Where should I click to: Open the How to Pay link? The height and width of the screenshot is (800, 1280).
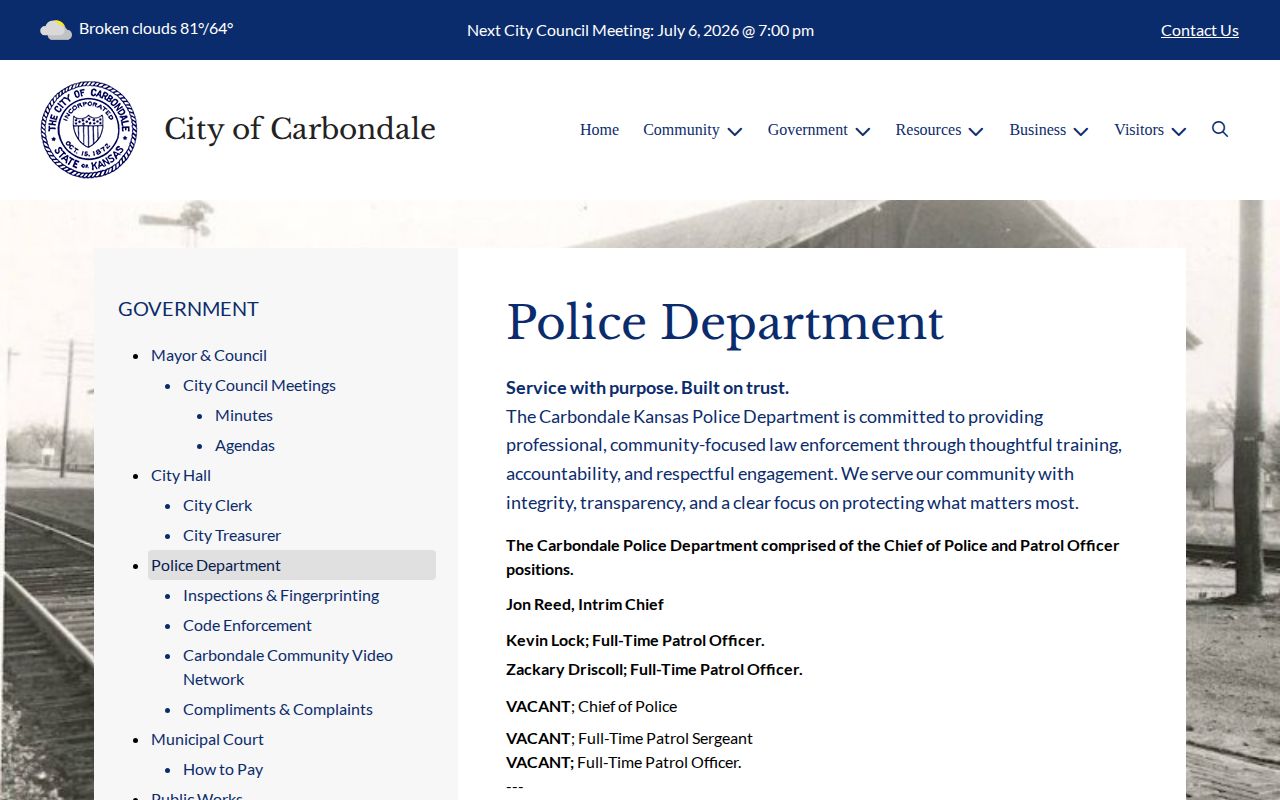click(x=223, y=769)
